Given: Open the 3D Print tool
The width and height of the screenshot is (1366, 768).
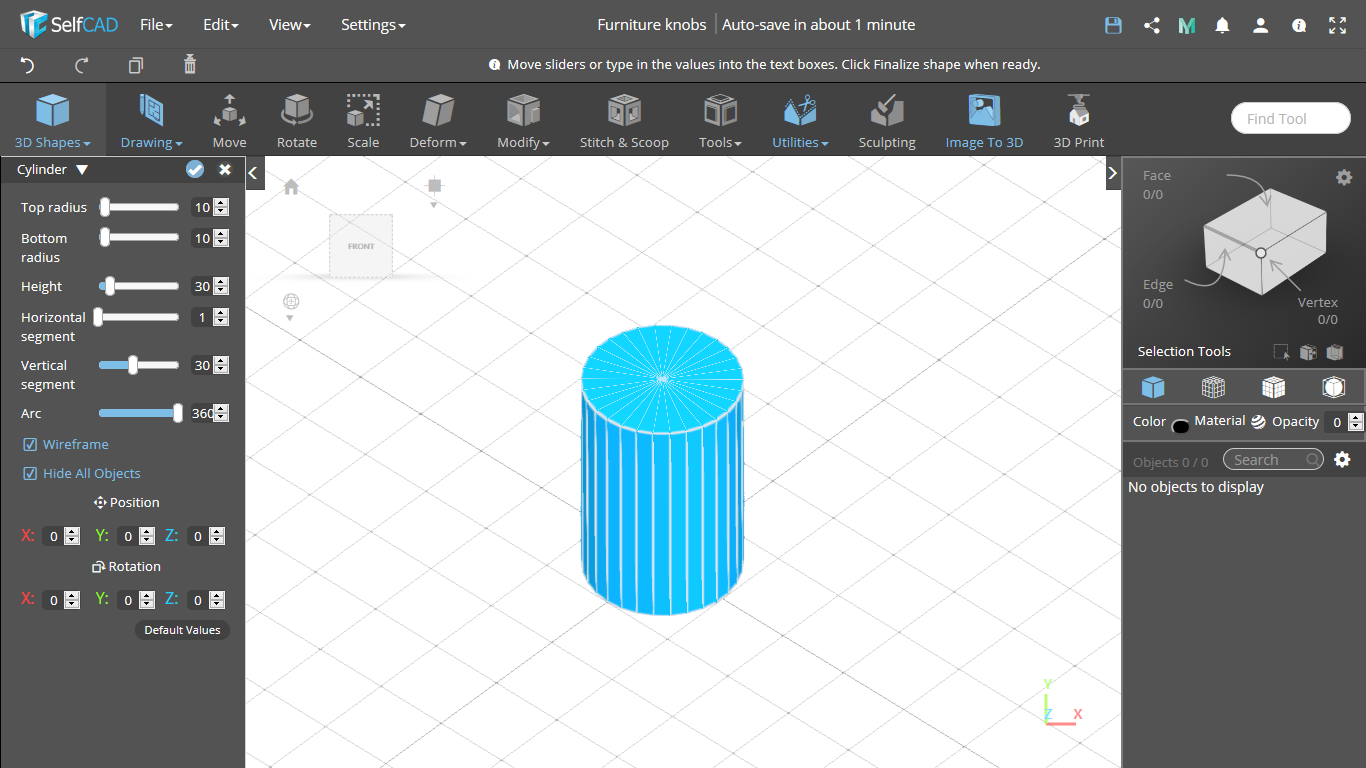Looking at the screenshot, I should coord(1079,121).
